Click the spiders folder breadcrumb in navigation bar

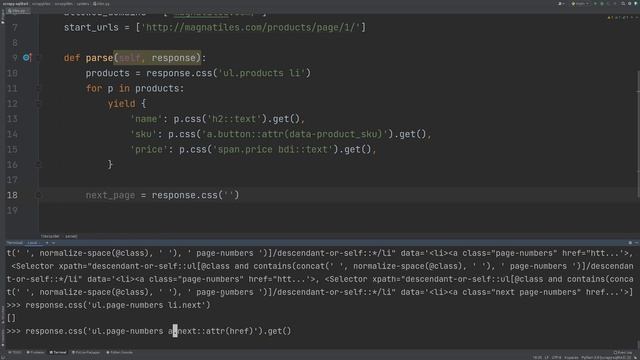click(x=82, y=4)
